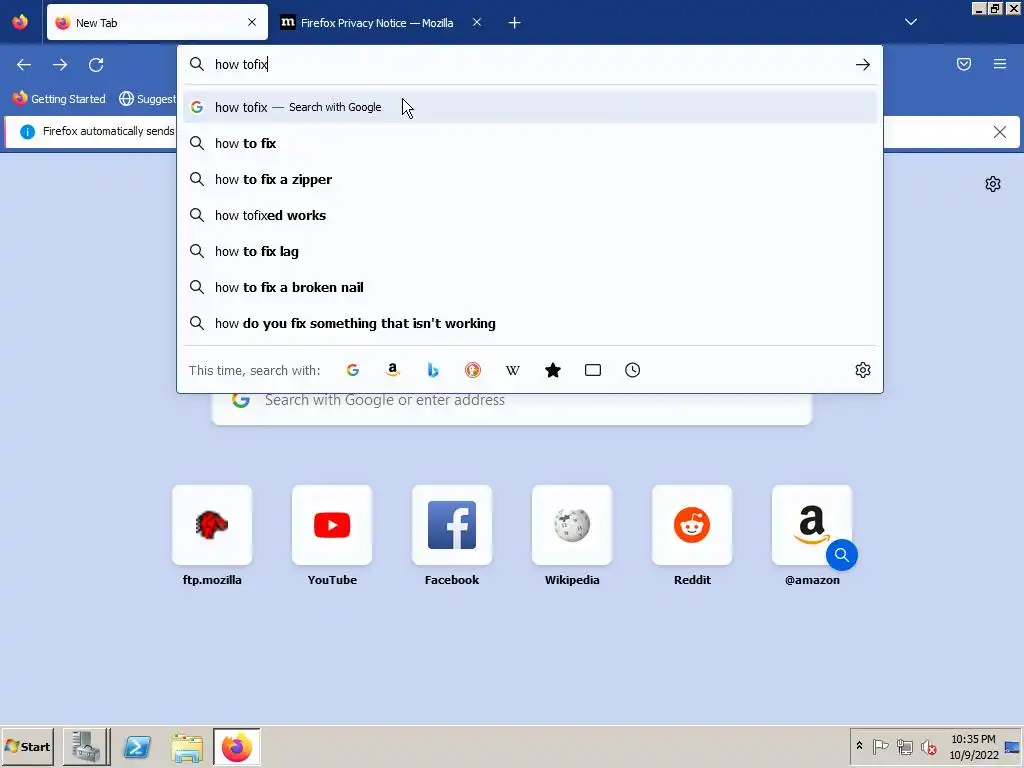Close the New Tab tab
This screenshot has height=768, width=1024.
point(252,22)
